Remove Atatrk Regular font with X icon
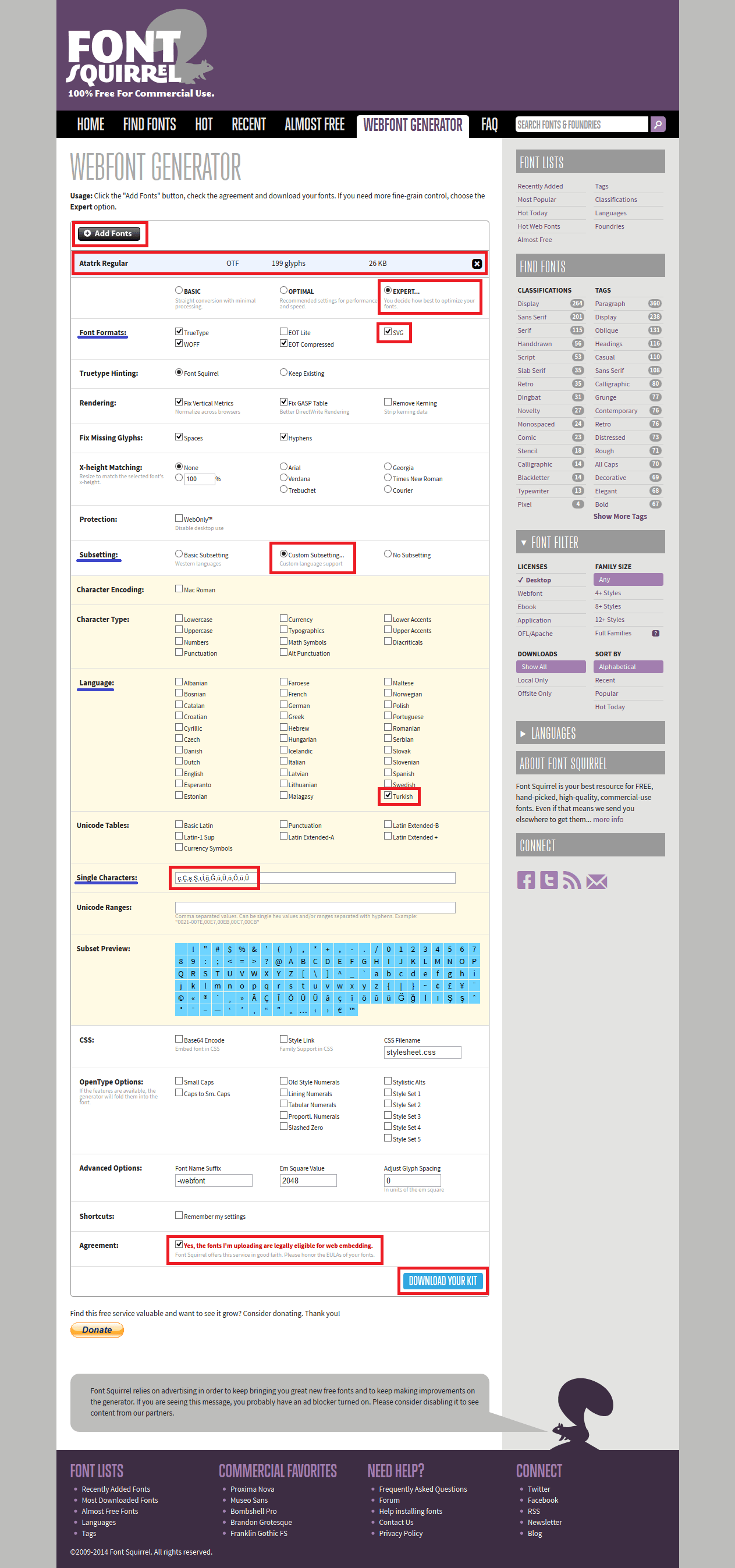The height and width of the screenshot is (1568, 735). 476,264
